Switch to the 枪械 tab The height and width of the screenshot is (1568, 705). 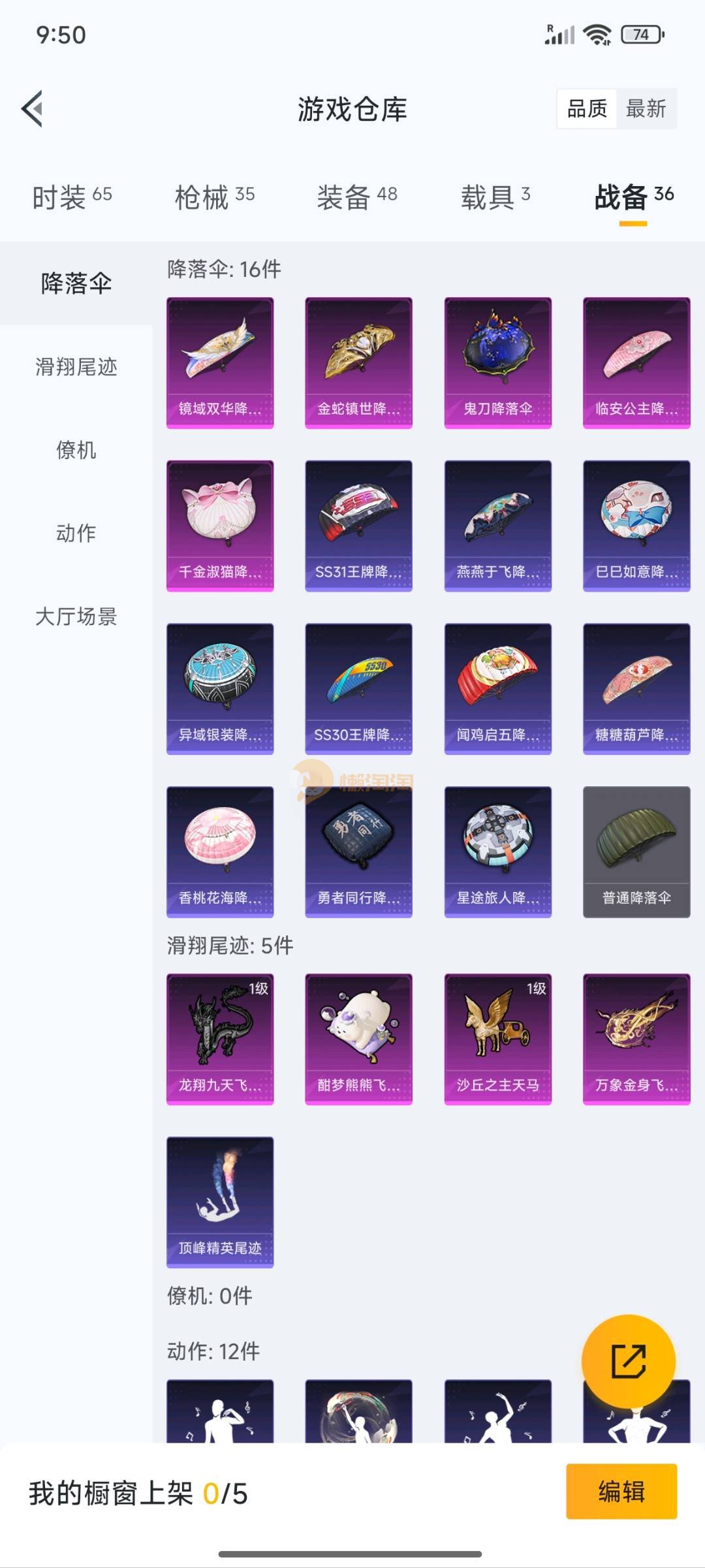[x=214, y=197]
